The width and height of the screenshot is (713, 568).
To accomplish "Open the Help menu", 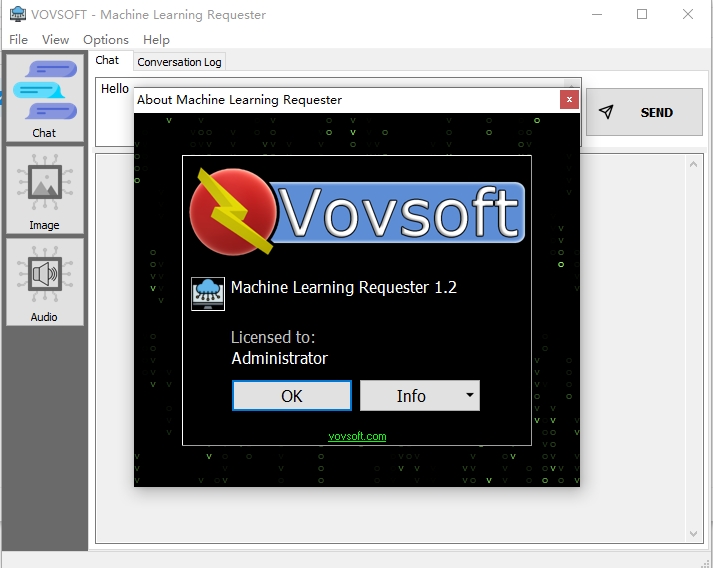I will click(x=156, y=40).
